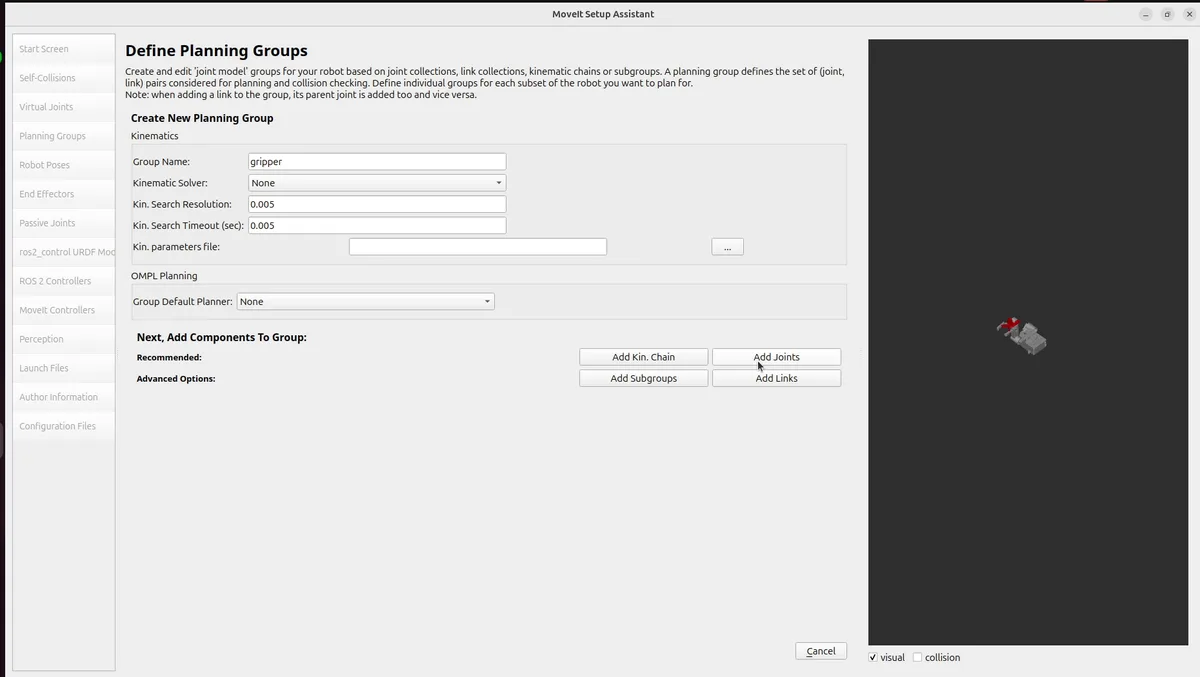Toggle visual checkbox
1200x677 pixels.
(873, 657)
